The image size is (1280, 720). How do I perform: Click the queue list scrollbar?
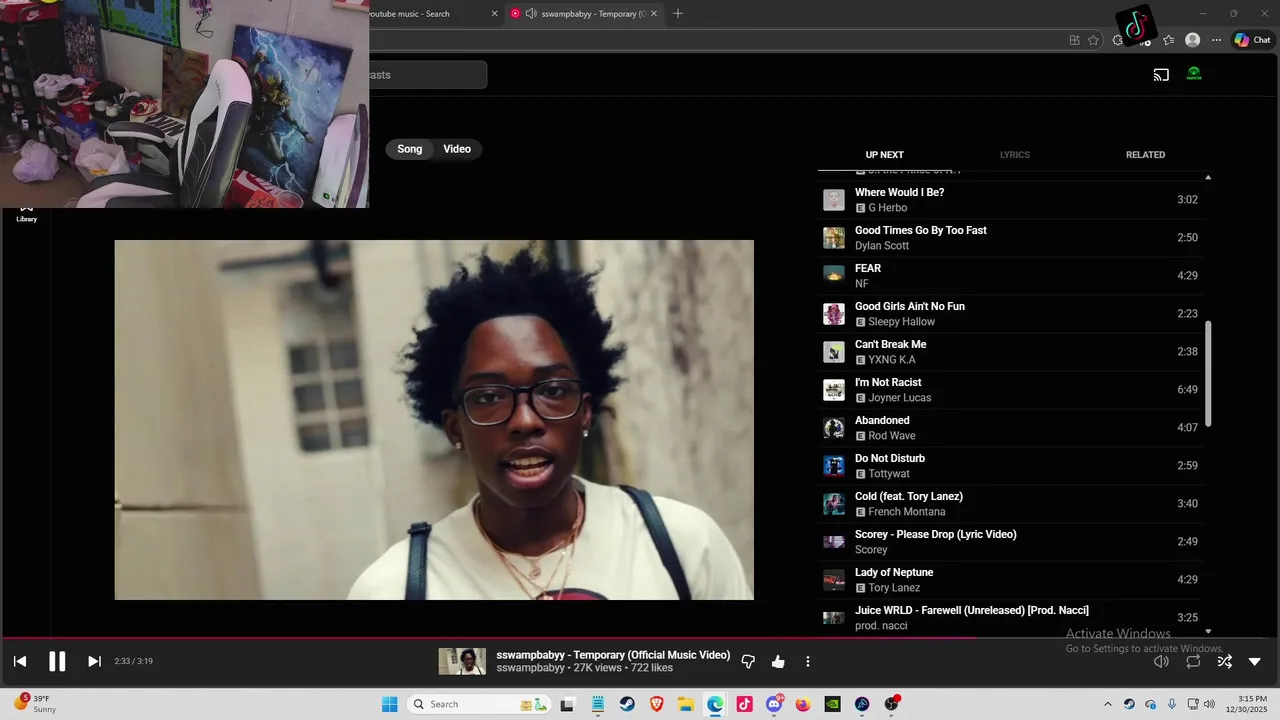1208,374
